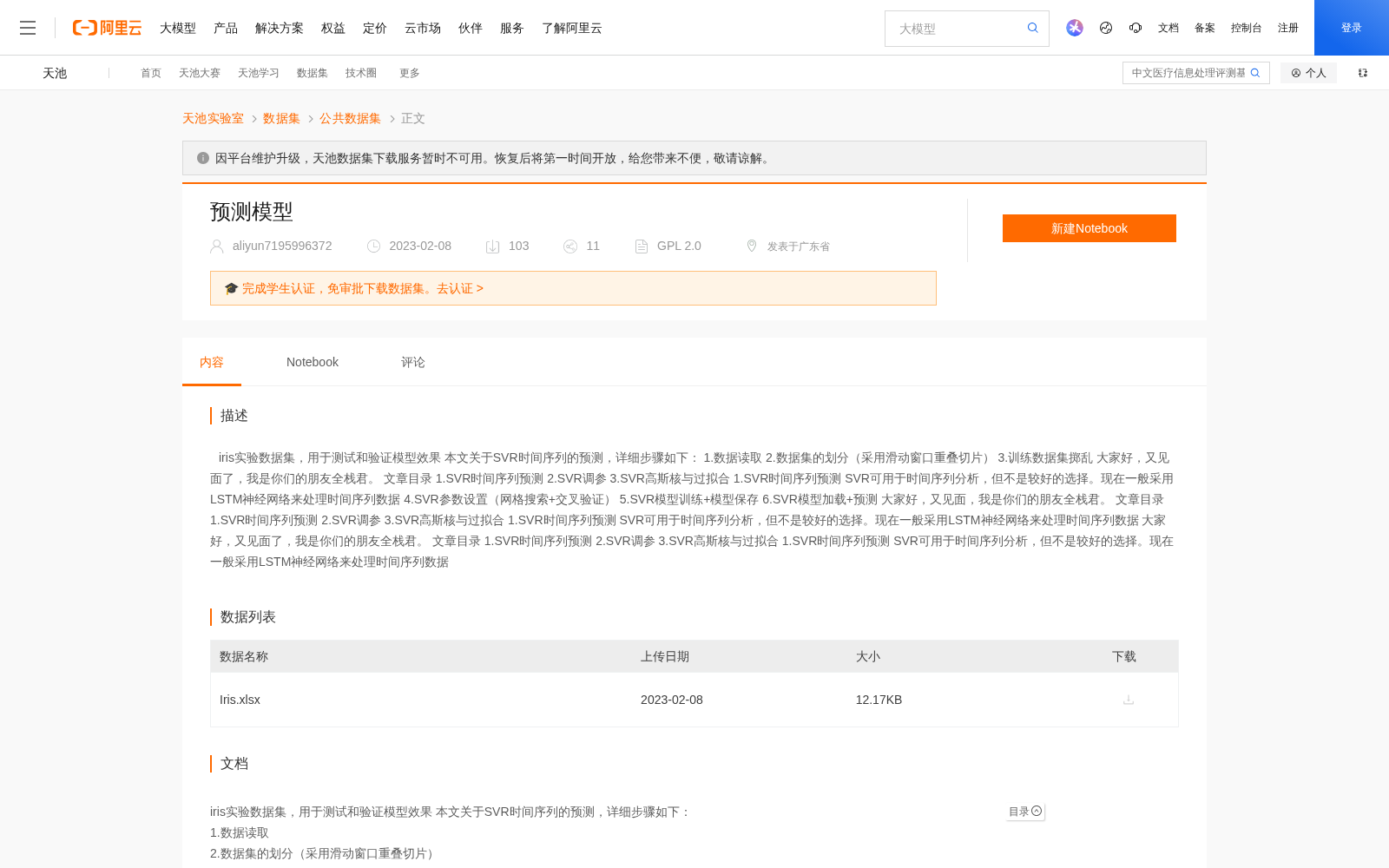
Task: Go to 数据集 breadcrumb
Action: click(x=281, y=118)
